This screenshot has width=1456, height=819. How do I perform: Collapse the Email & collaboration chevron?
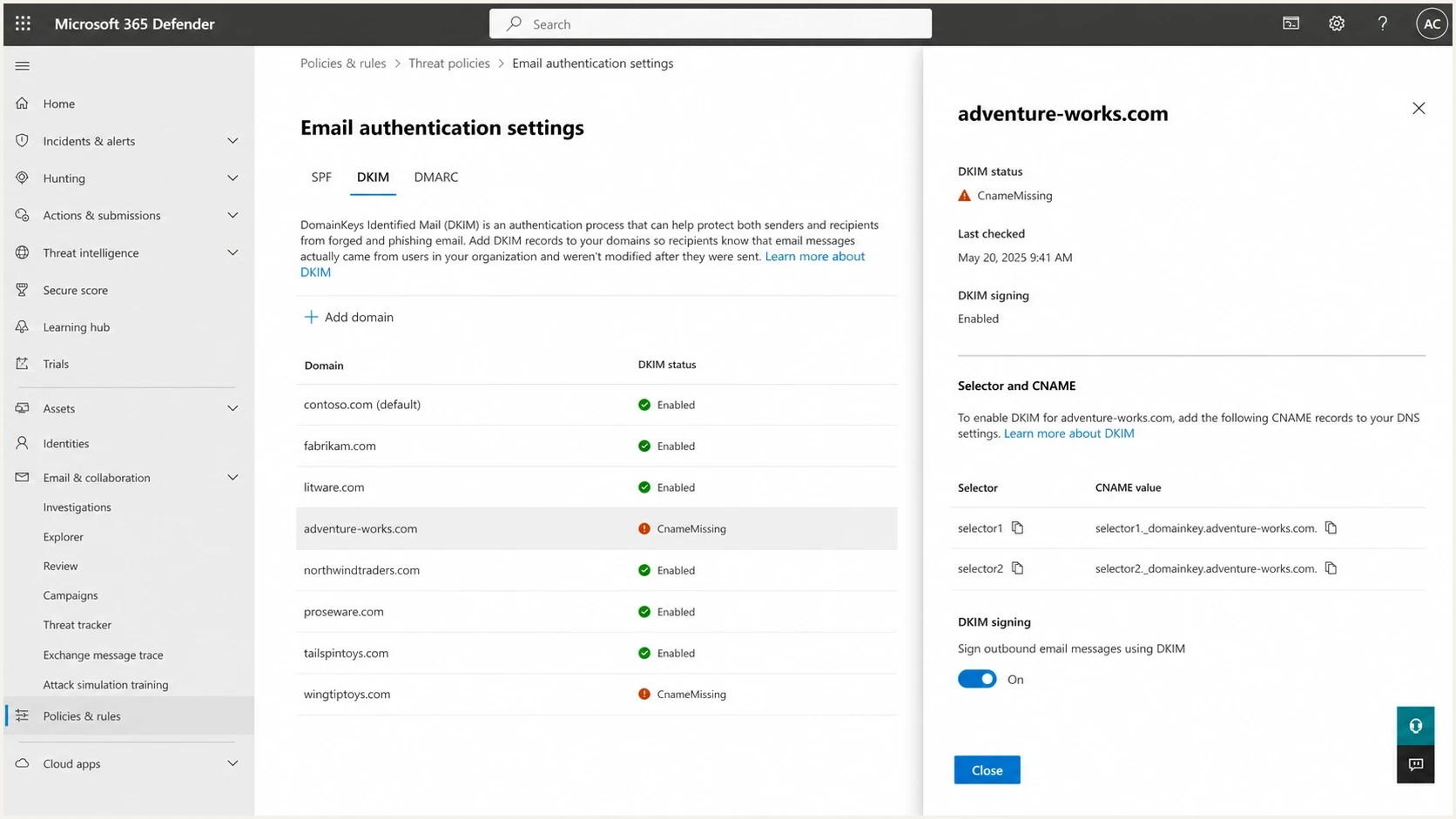233,478
